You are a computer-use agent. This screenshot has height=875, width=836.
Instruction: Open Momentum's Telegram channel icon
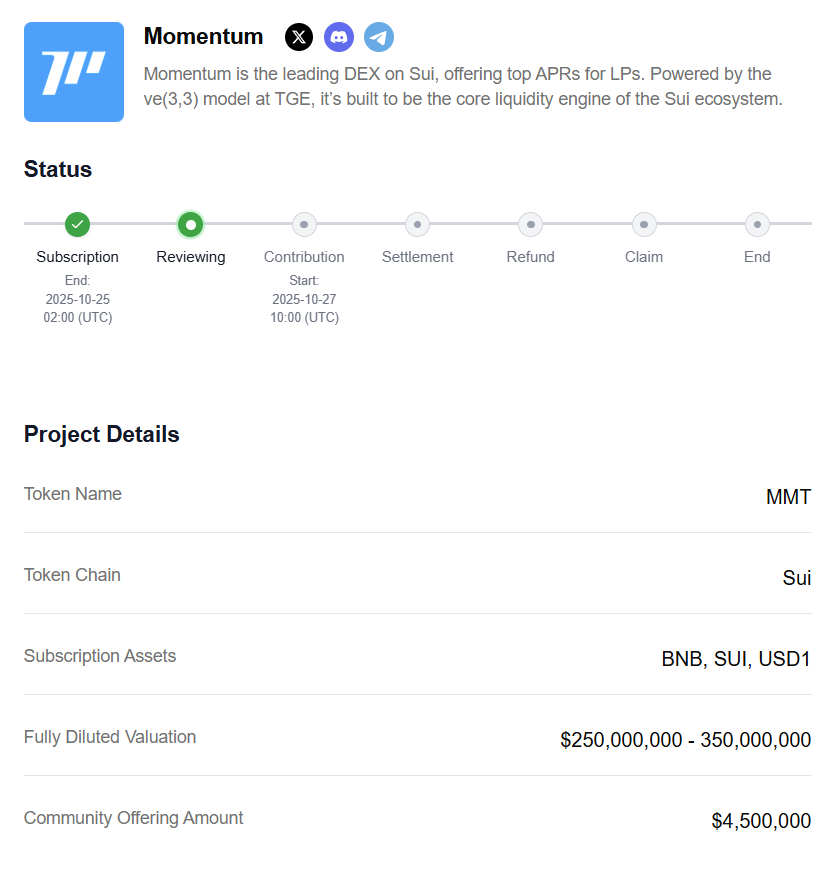[379, 37]
